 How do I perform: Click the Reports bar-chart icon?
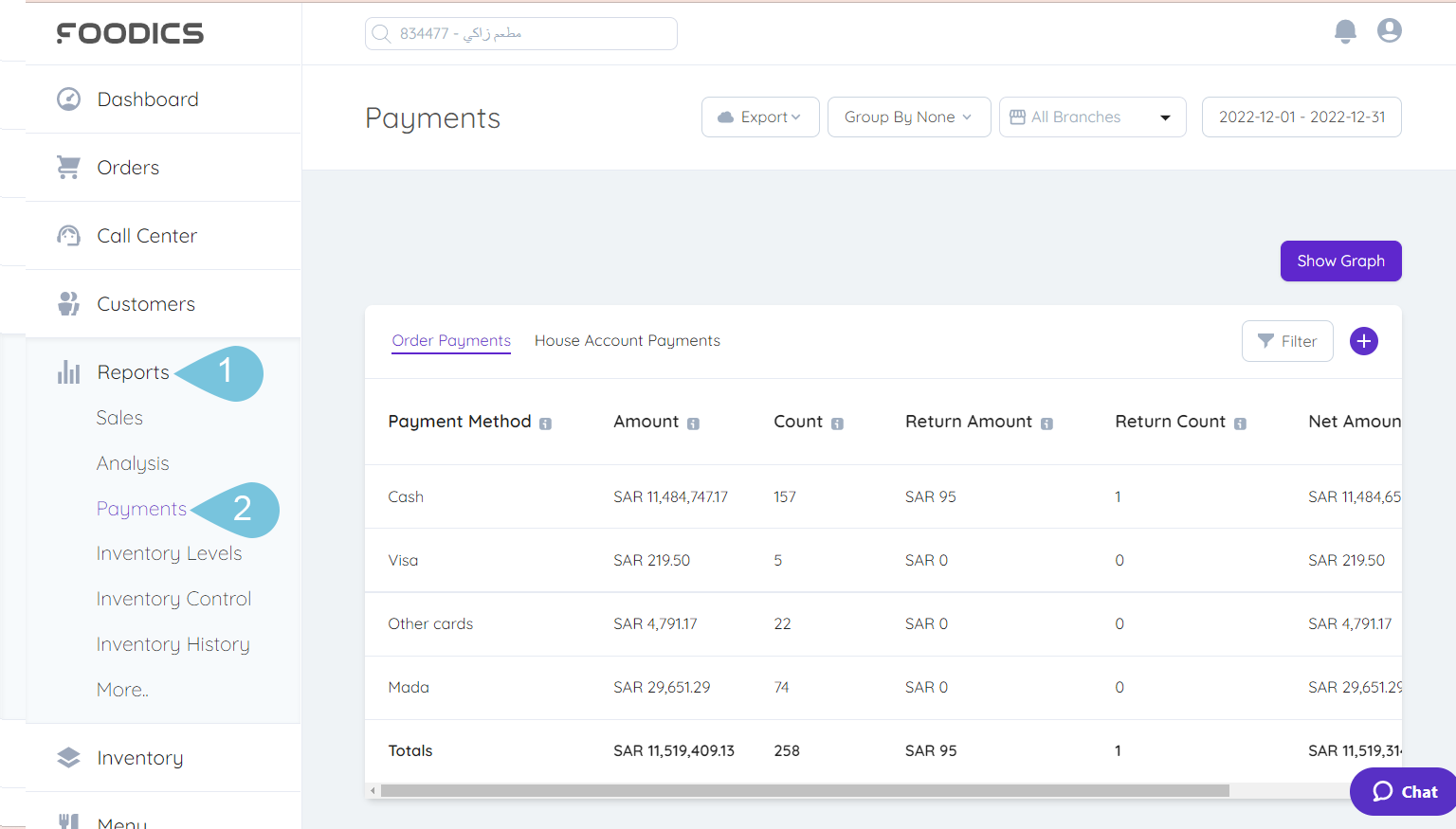(x=67, y=371)
